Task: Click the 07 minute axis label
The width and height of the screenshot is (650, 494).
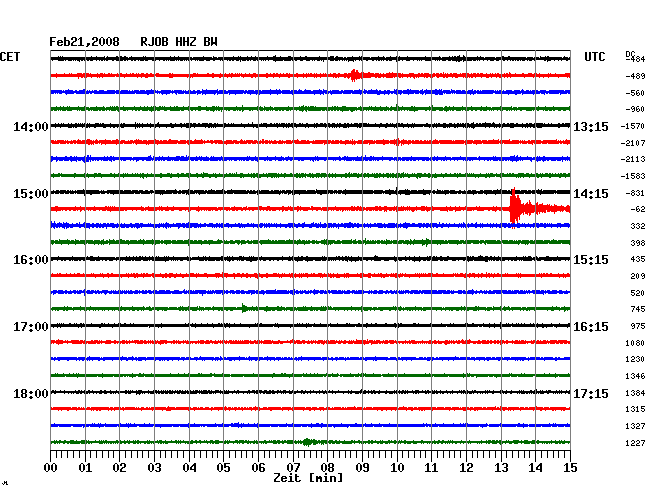Action: click(293, 467)
